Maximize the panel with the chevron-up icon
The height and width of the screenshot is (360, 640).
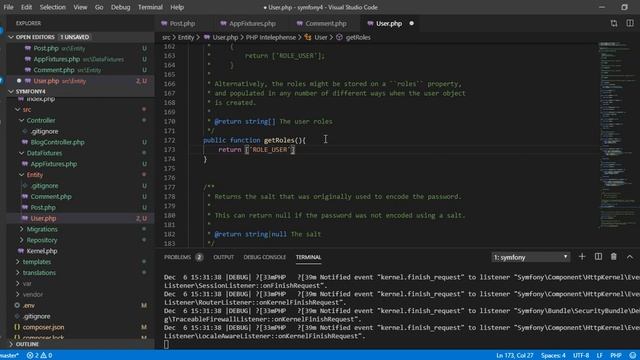coord(630,257)
